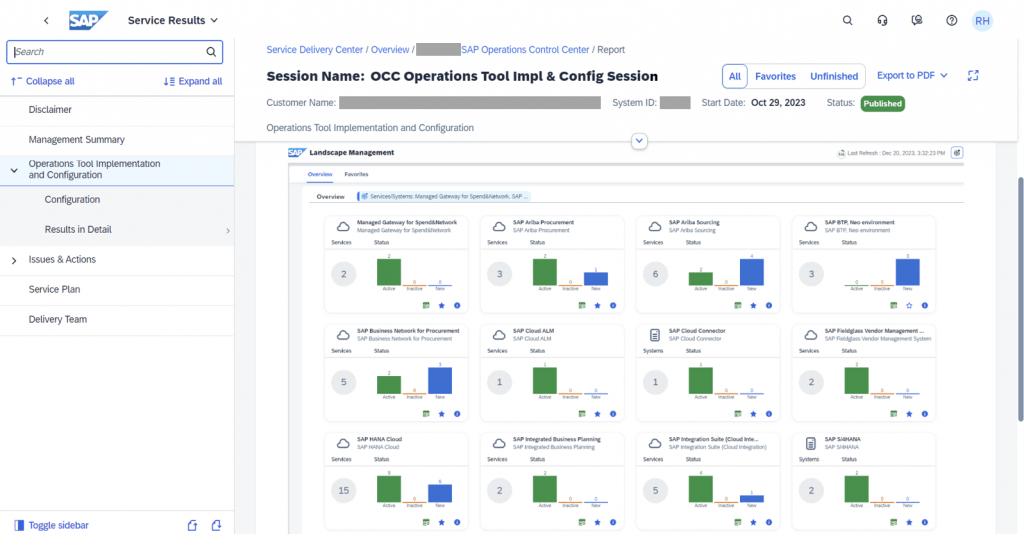Image resolution: width=1024 pixels, height=550 pixels.
Task: Select the Unfinished filter button
Action: coord(834,76)
